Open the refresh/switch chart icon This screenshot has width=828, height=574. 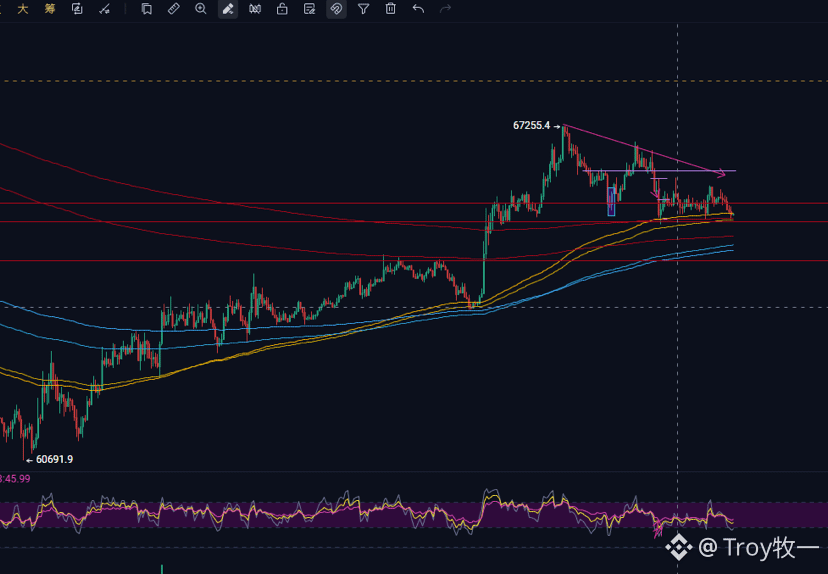click(77, 8)
